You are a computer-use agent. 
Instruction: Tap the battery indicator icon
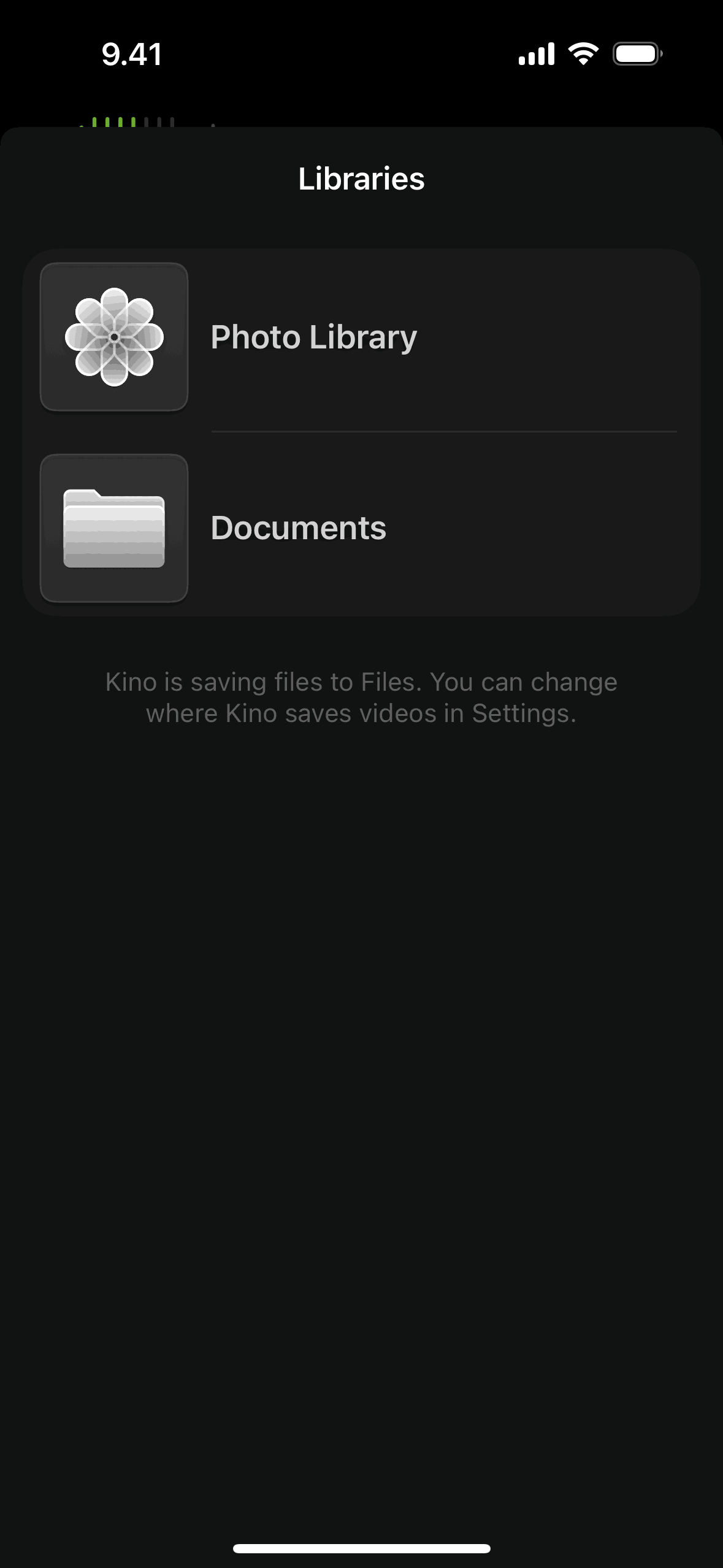coord(638,54)
